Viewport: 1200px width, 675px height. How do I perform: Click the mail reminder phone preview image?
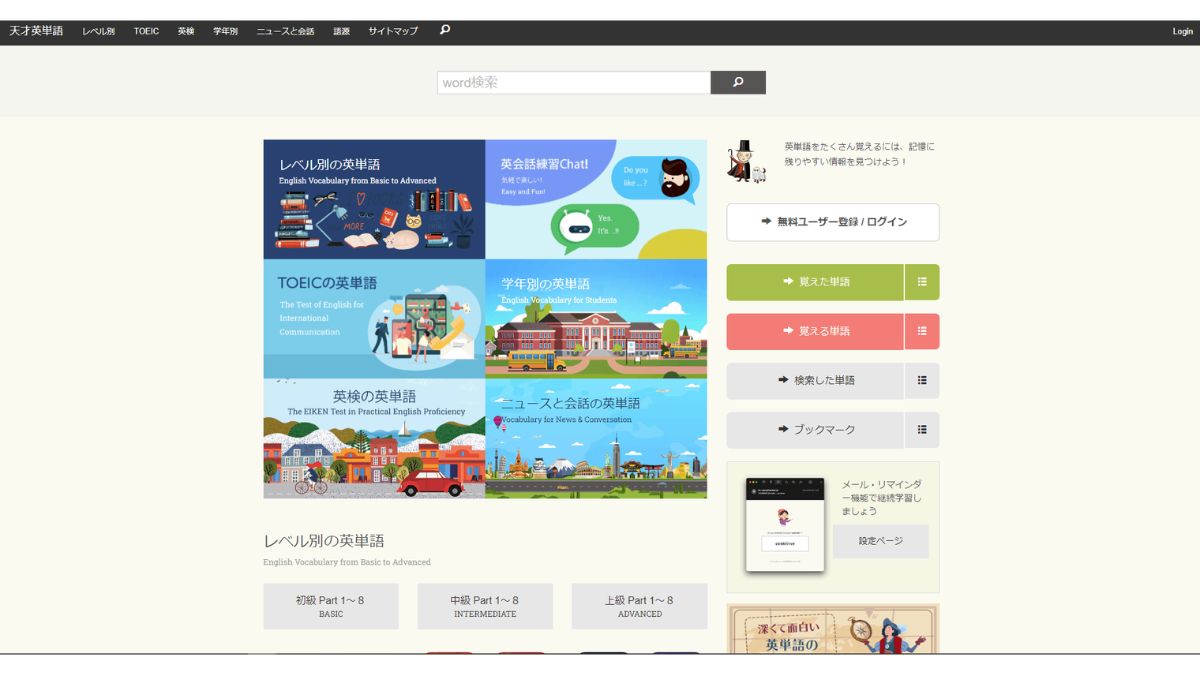pyautogui.click(x=785, y=524)
